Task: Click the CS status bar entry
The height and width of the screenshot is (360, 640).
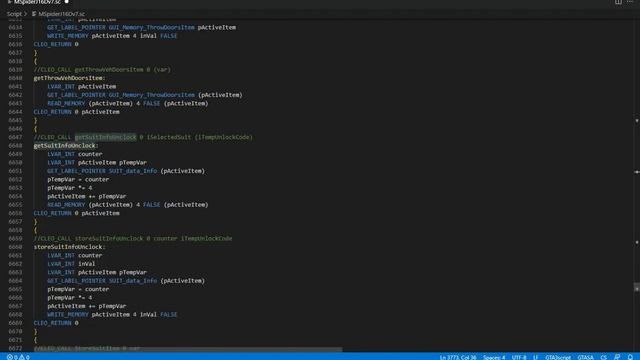Action: (603, 357)
